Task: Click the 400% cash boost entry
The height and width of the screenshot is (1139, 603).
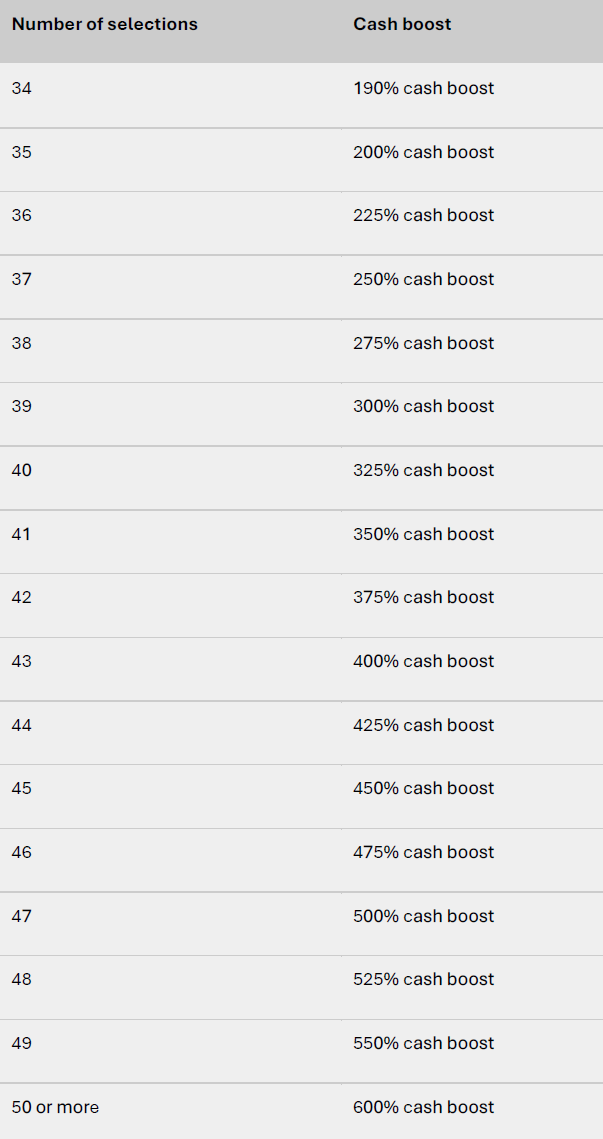Action: (x=424, y=661)
